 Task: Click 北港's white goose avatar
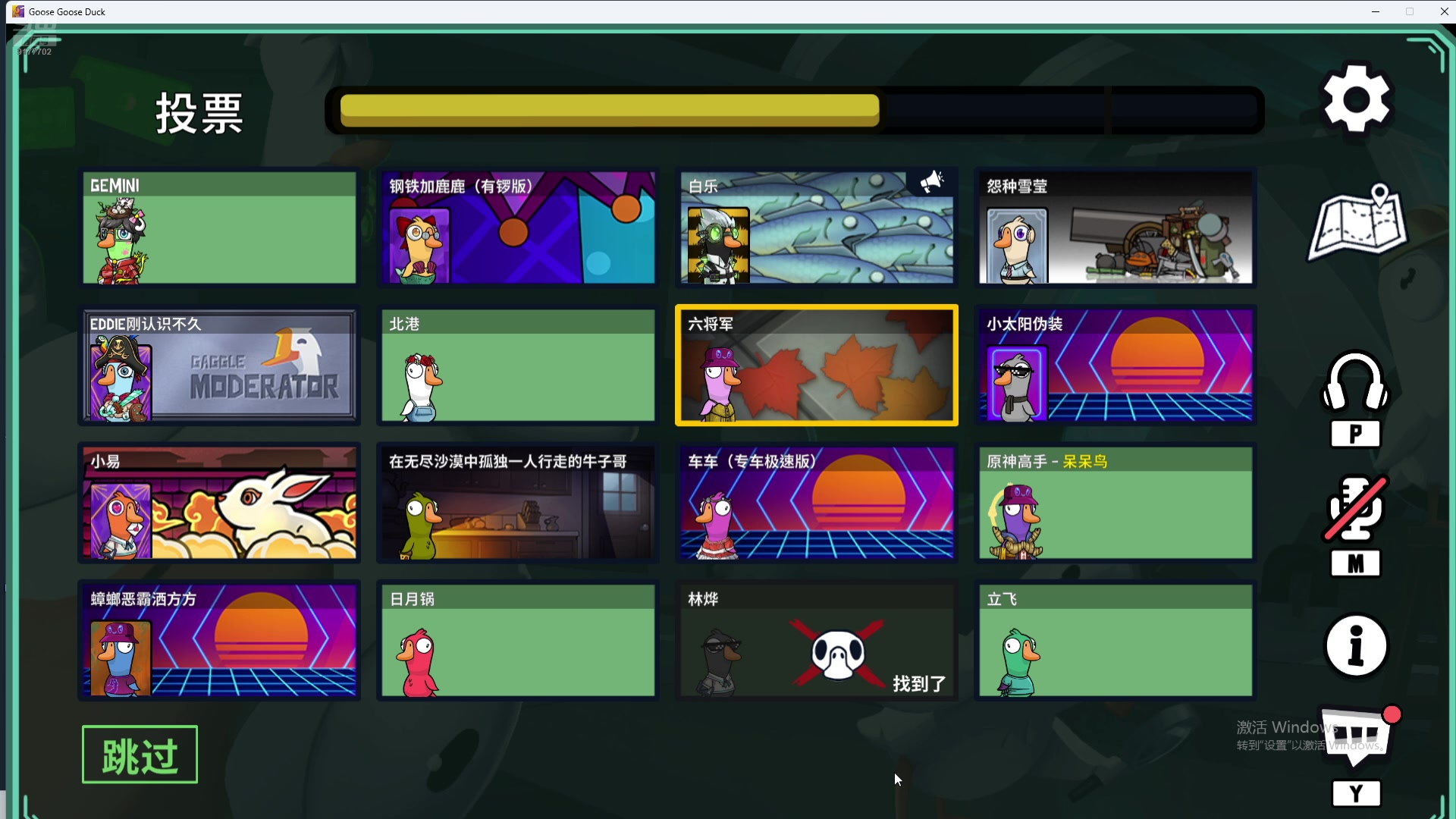point(421,388)
